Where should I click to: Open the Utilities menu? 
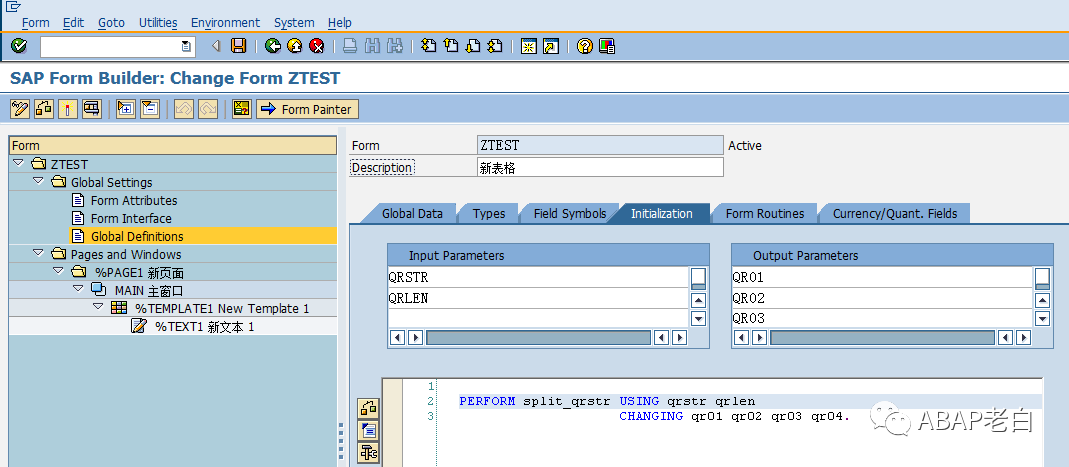tap(158, 22)
